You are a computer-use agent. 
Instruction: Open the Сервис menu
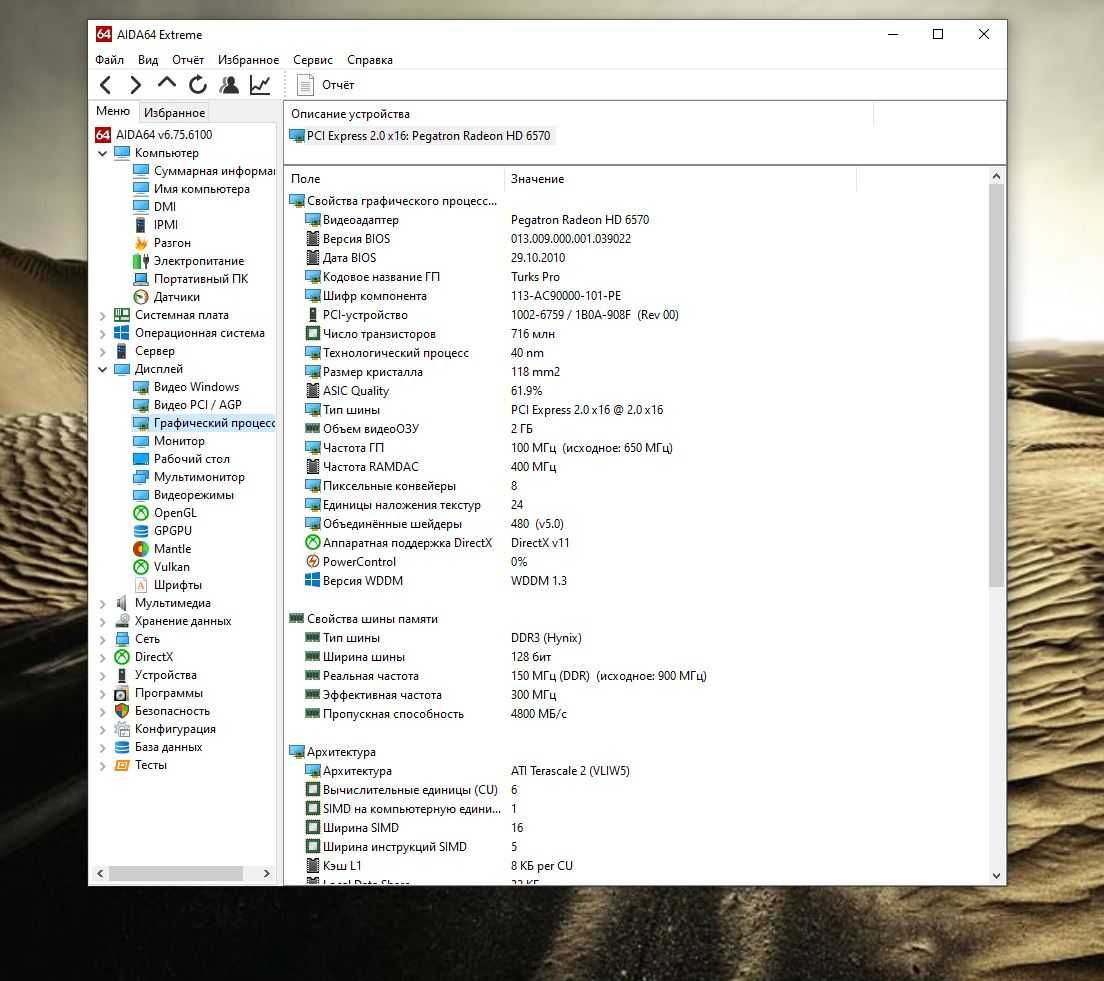313,60
